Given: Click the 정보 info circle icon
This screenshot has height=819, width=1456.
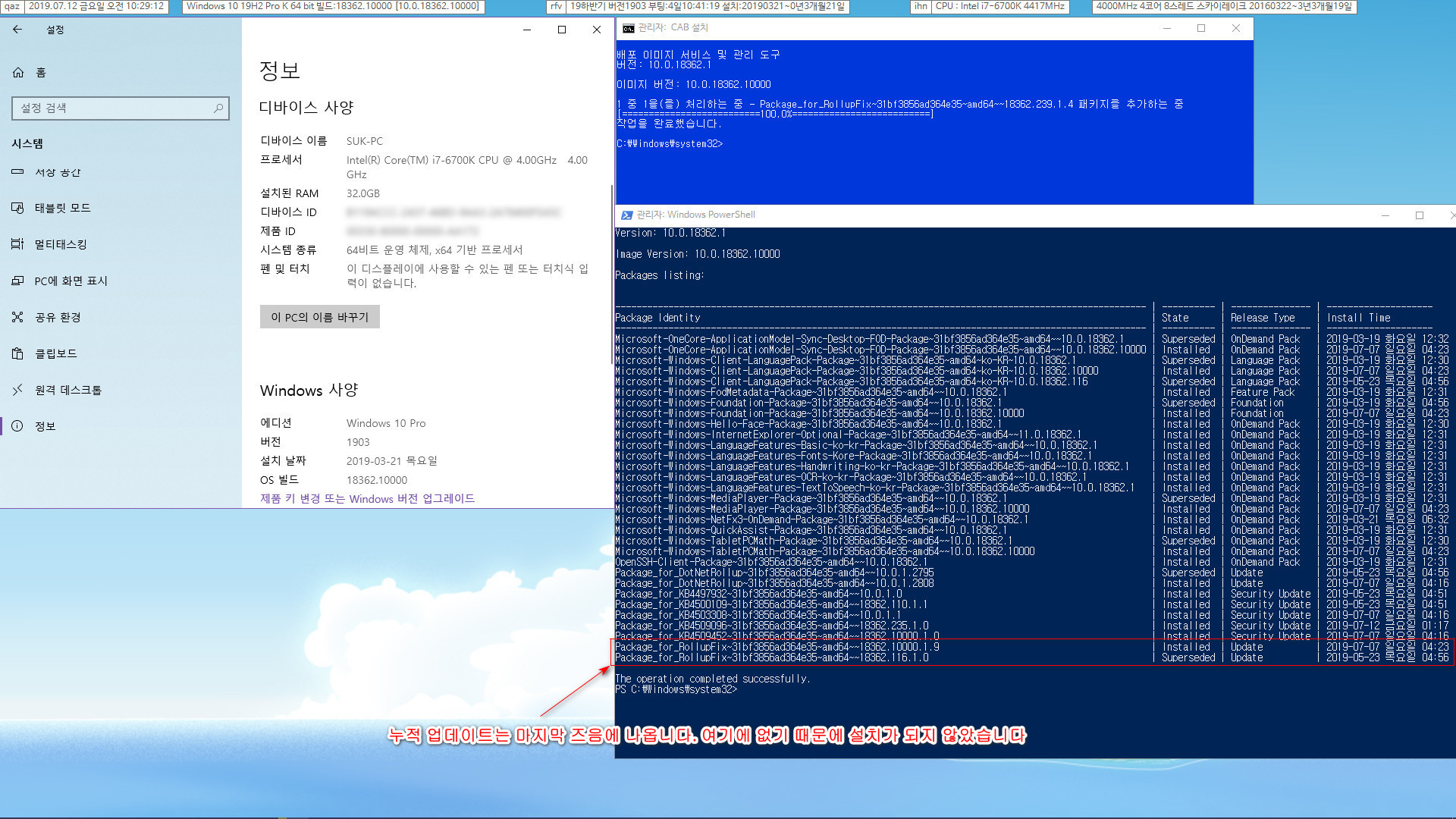Looking at the screenshot, I should pos(17,426).
